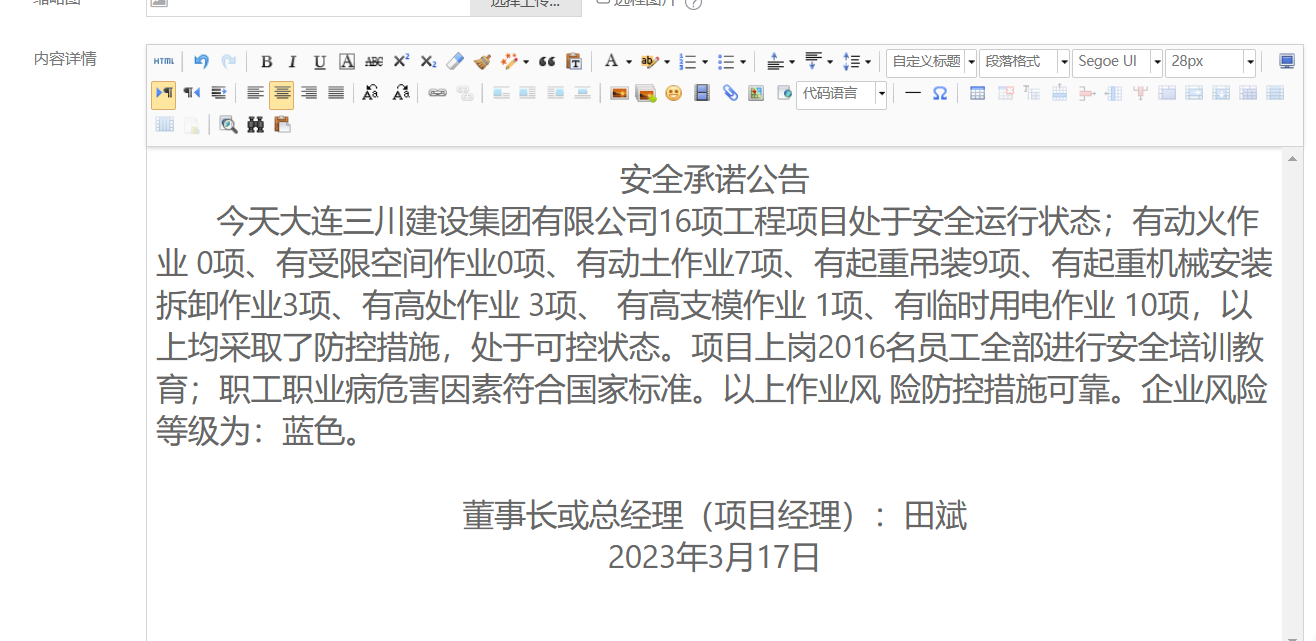Open search and replace binoculars
The width and height of the screenshot is (1316, 641).
[x=256, y=125]
